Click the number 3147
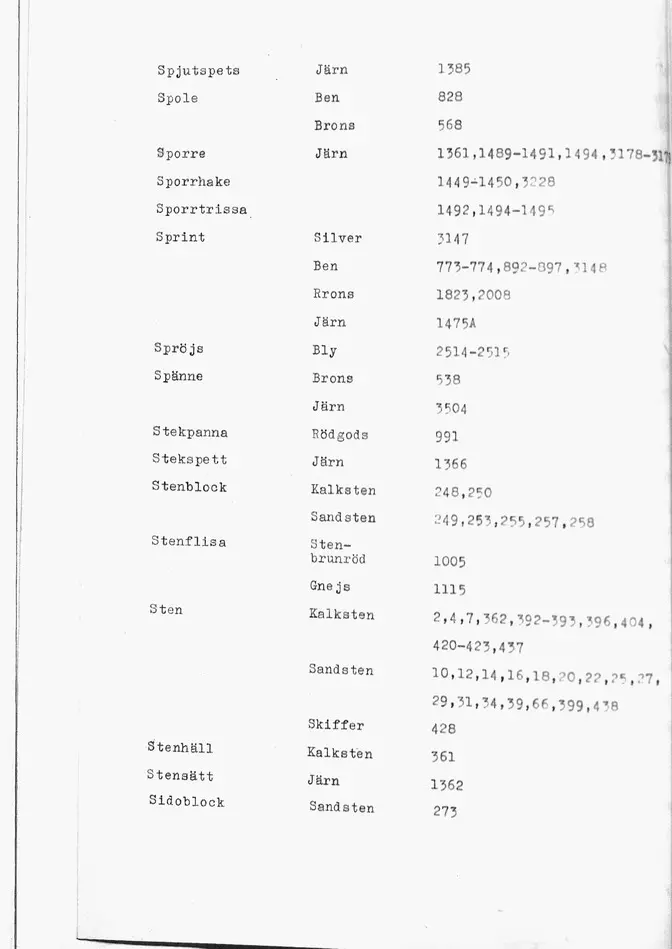The height and width of the screenshot is (949, 672). click(453, 239)
